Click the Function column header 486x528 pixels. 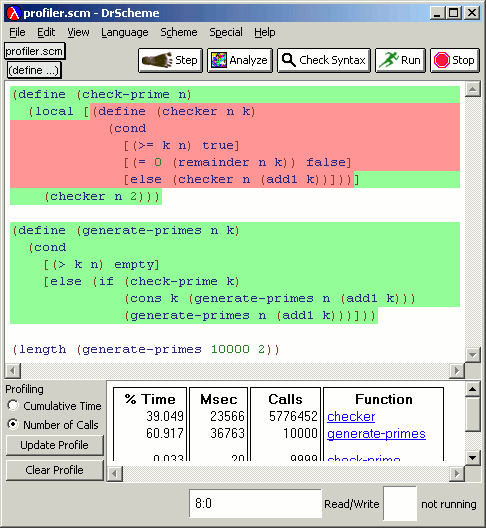click(x=384, y=399)
